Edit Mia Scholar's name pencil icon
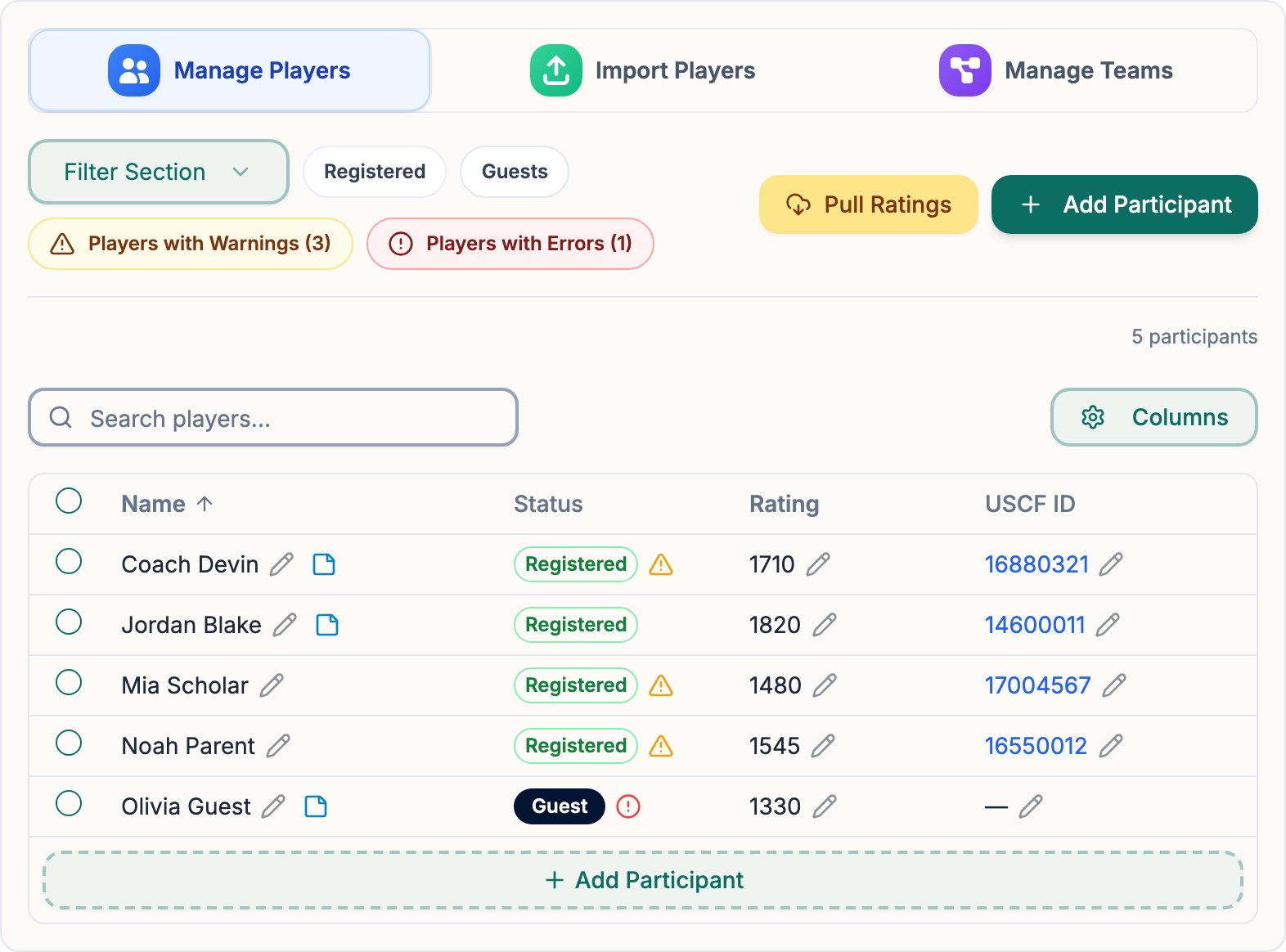1286x952 pixels. [272, 685]
